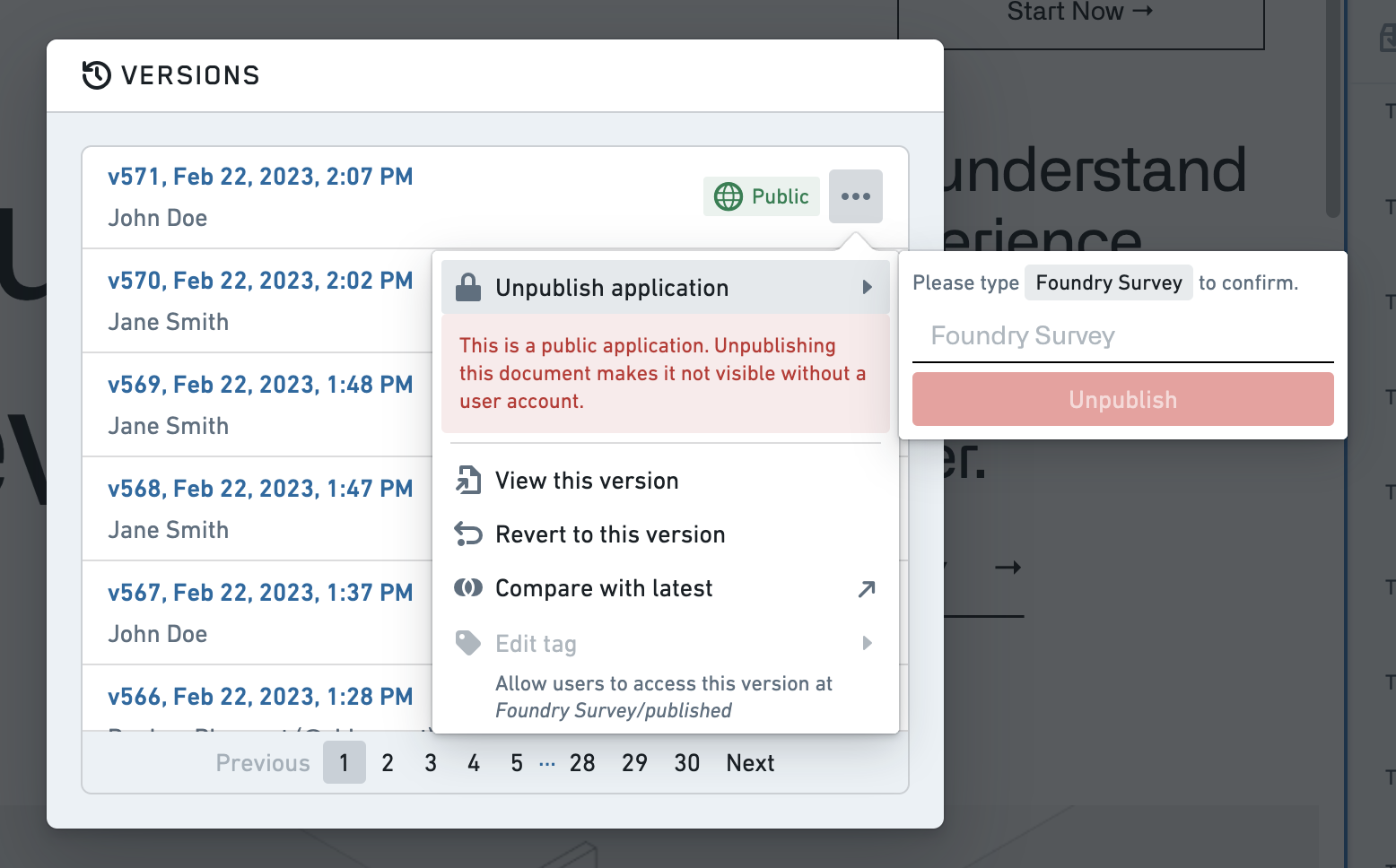Jump to page 29 of versions

(x=634, y=763)
